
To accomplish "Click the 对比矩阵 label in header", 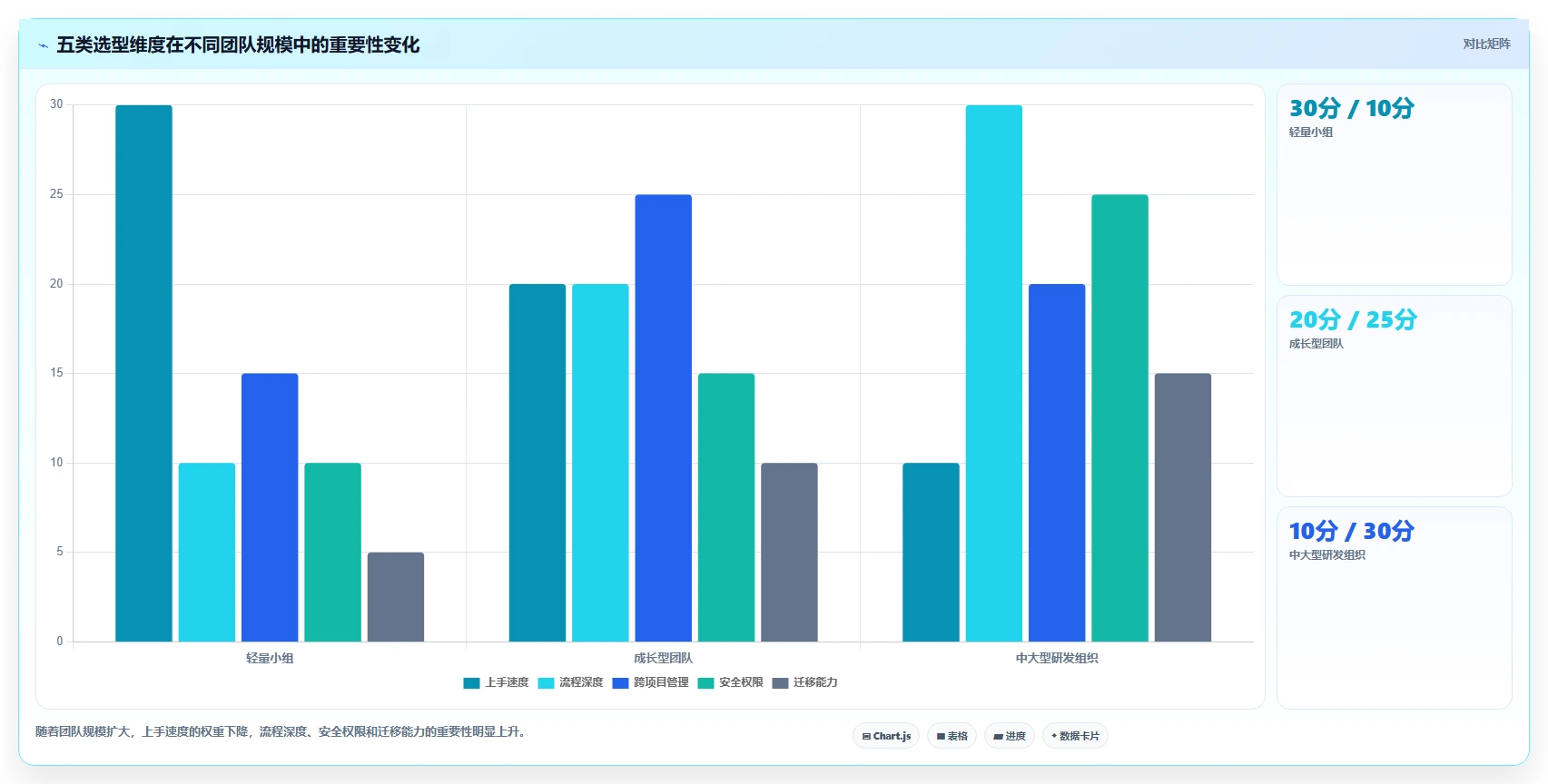I will click(1486, 44).
